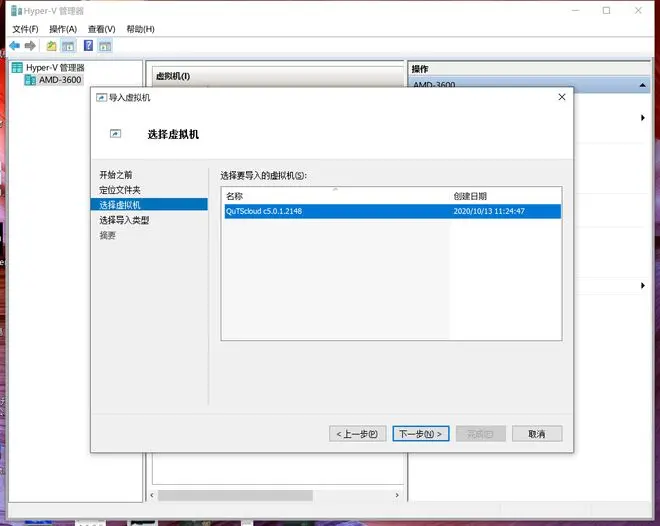This screenshot has height=526, width=660.
Task: Click the 操作 pane header
Action: [420, 69]
